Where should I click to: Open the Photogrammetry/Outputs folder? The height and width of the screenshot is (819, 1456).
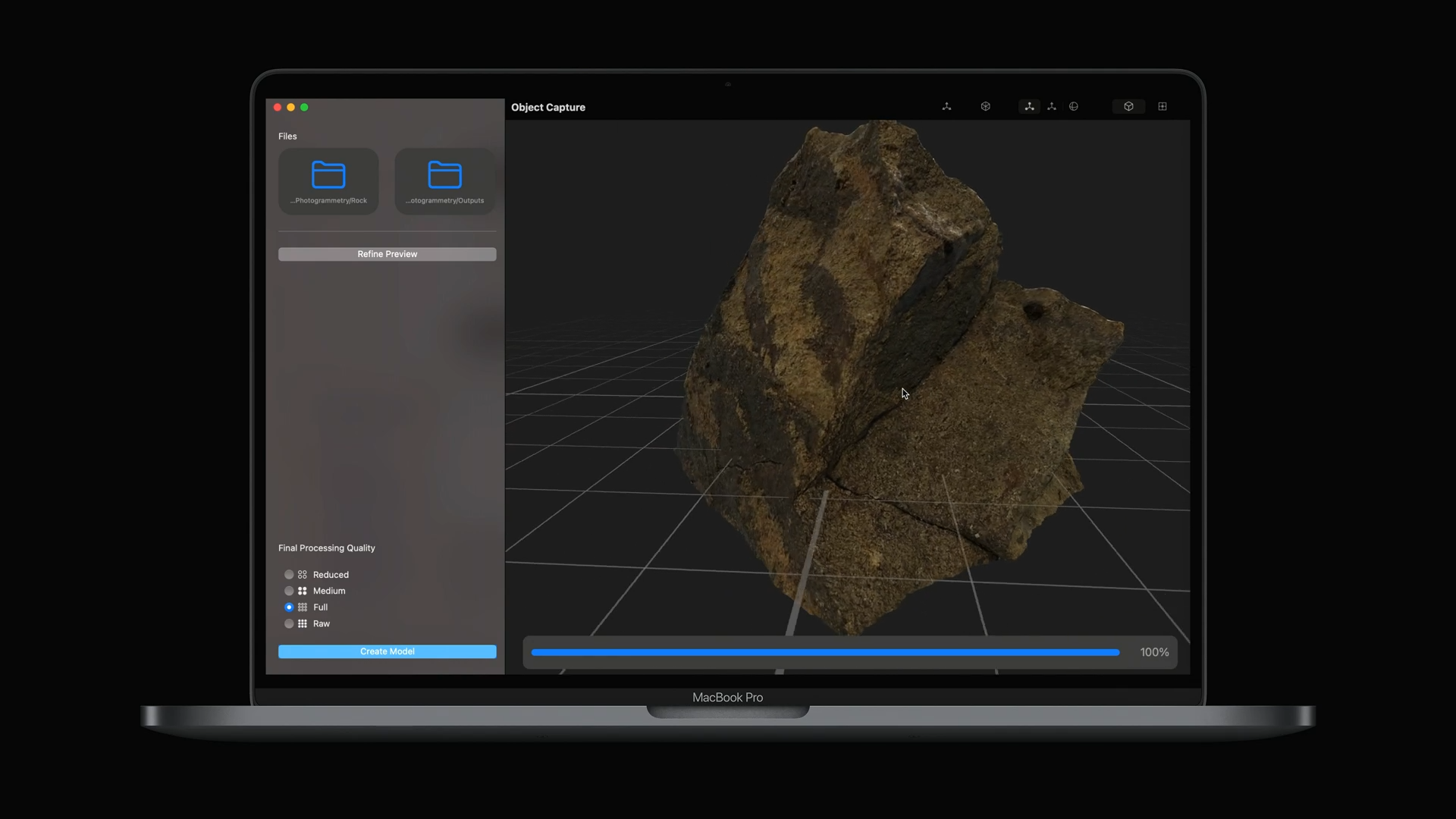coord(444,180)
